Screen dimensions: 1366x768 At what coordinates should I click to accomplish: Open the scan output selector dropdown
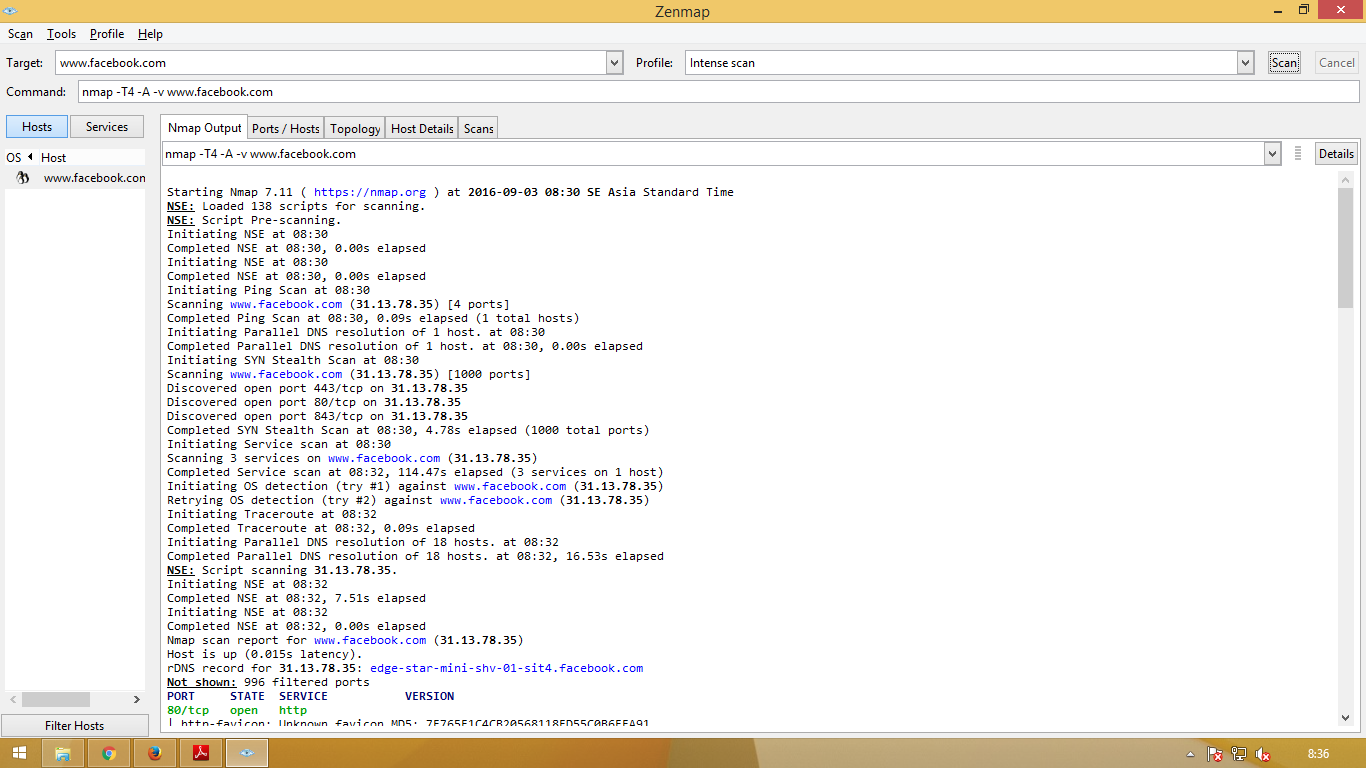1272,154
